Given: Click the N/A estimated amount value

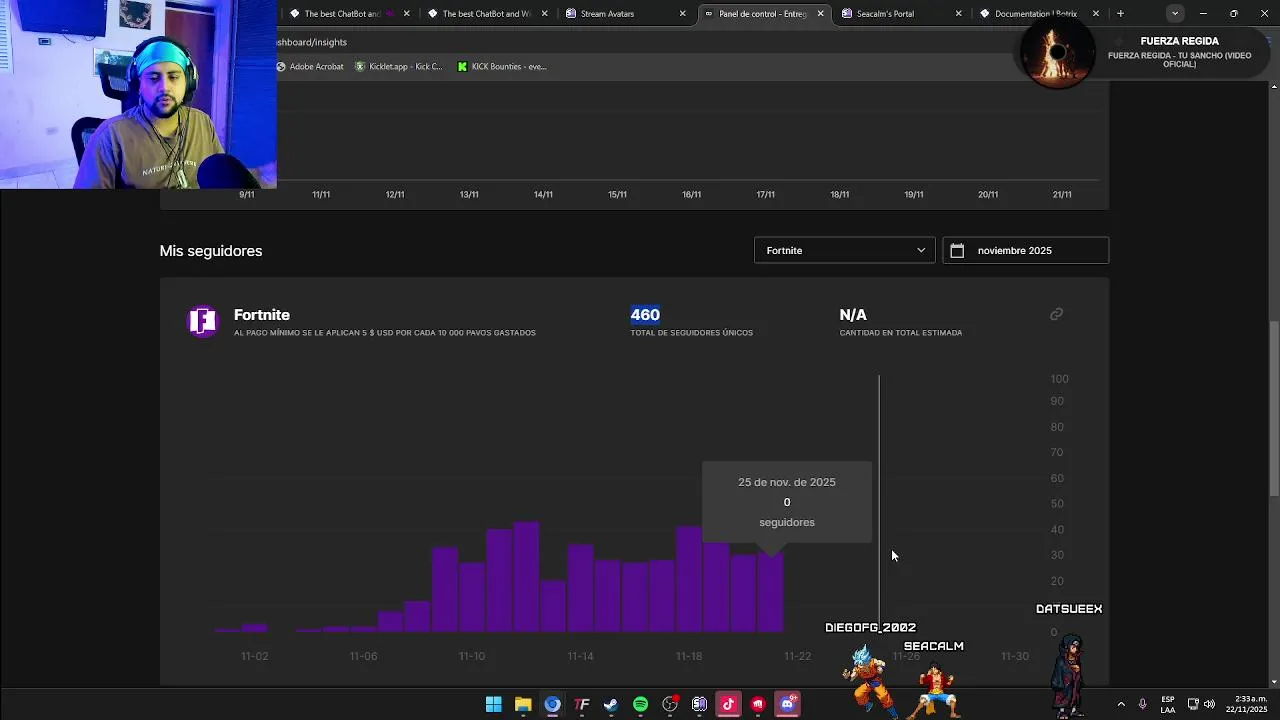Looking at the screenshot, I should coord(853,315).
